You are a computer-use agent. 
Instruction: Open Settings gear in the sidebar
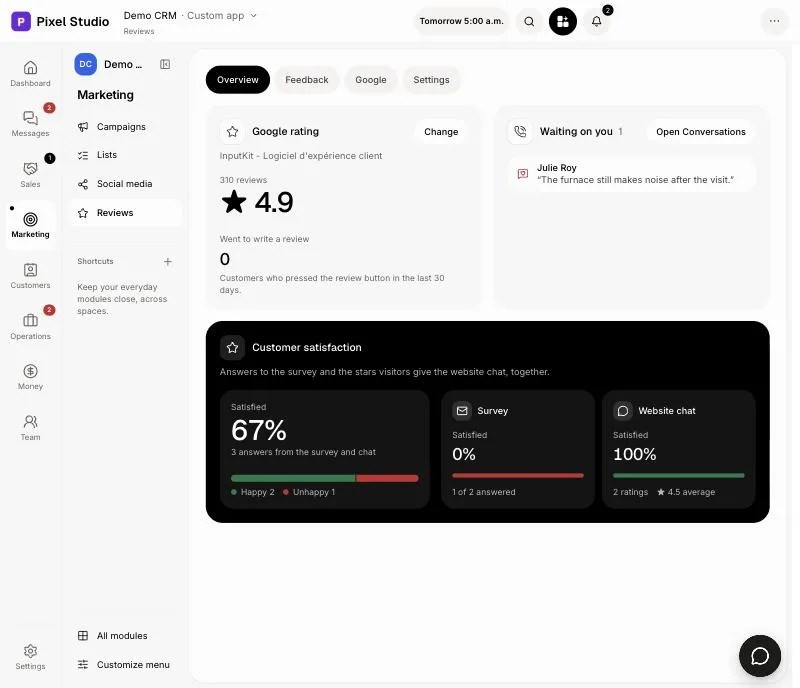click(x=30, y=657)
